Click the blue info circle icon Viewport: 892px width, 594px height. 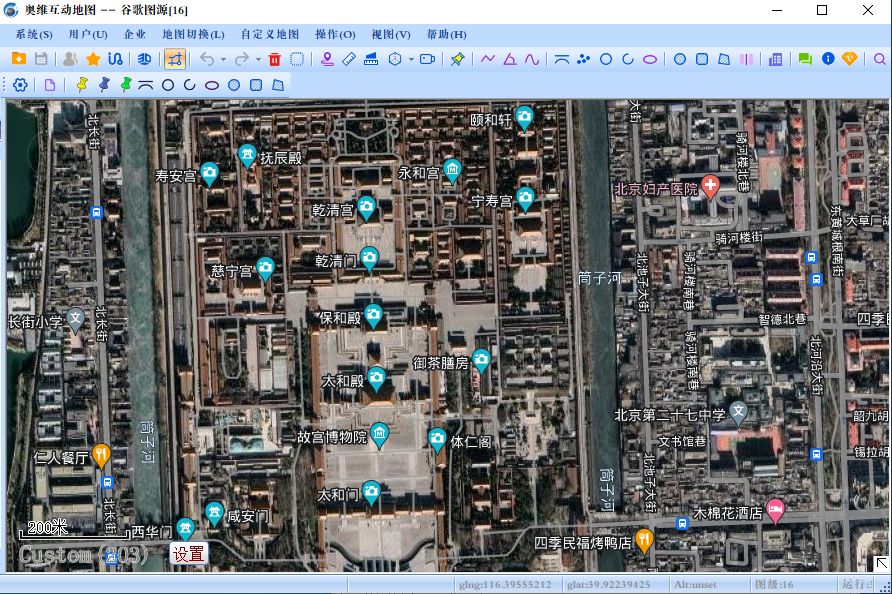[x=828, y=59]
